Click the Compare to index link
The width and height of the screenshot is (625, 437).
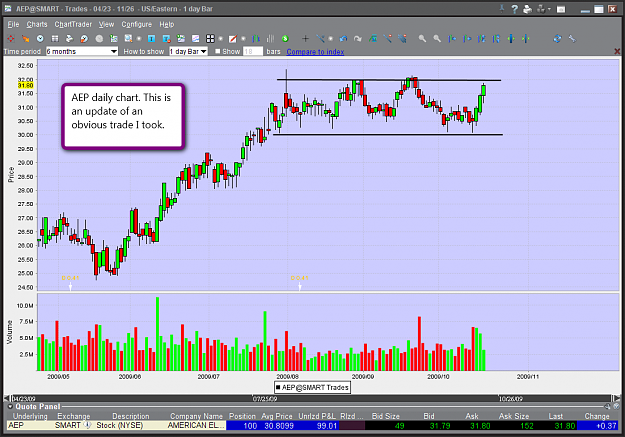315,51
